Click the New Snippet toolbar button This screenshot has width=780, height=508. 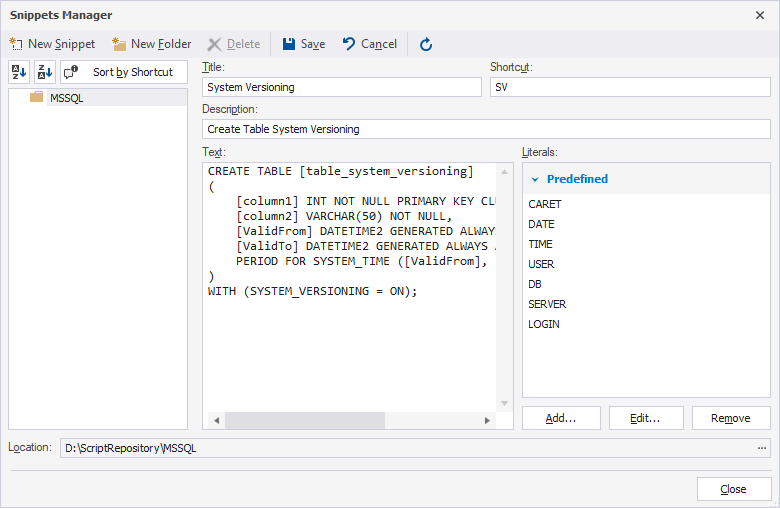click(x=52, y=44)
